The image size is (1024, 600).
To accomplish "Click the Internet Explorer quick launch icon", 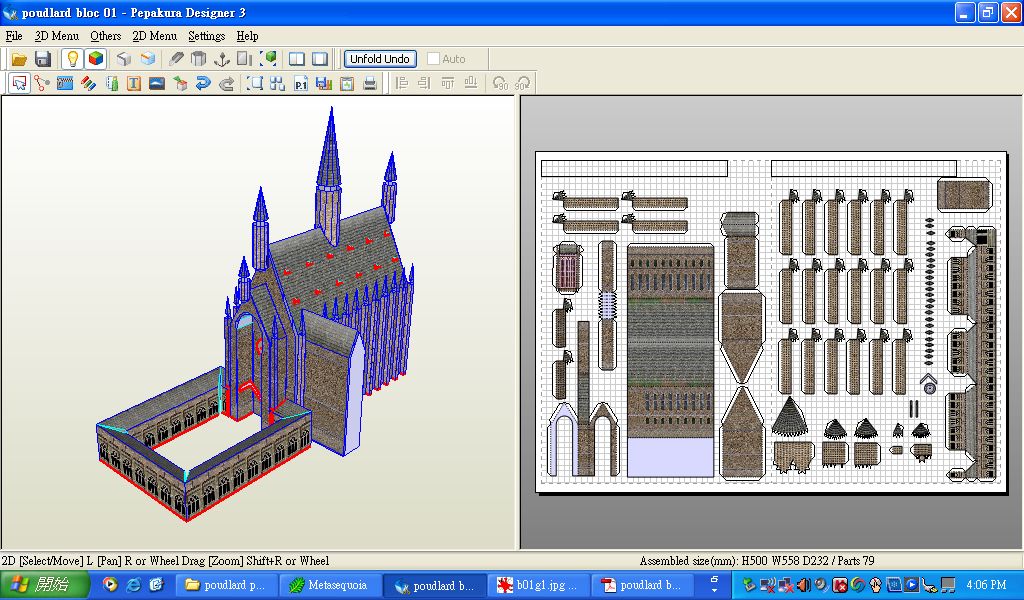I will pyautogui.click(x=133, y=585).
